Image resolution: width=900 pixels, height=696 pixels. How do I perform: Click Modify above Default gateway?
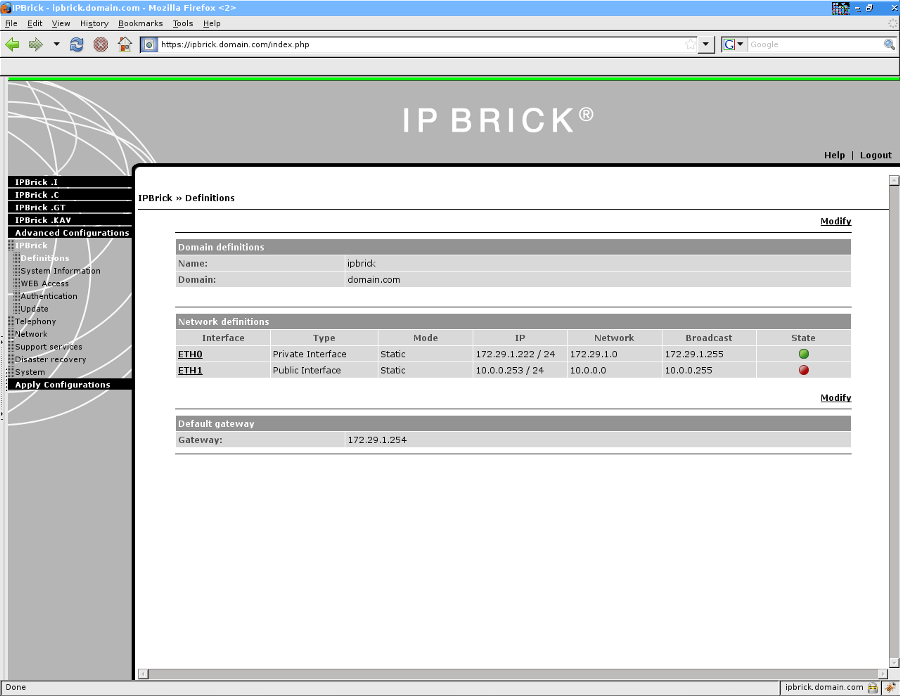click(x=835, y=398)
